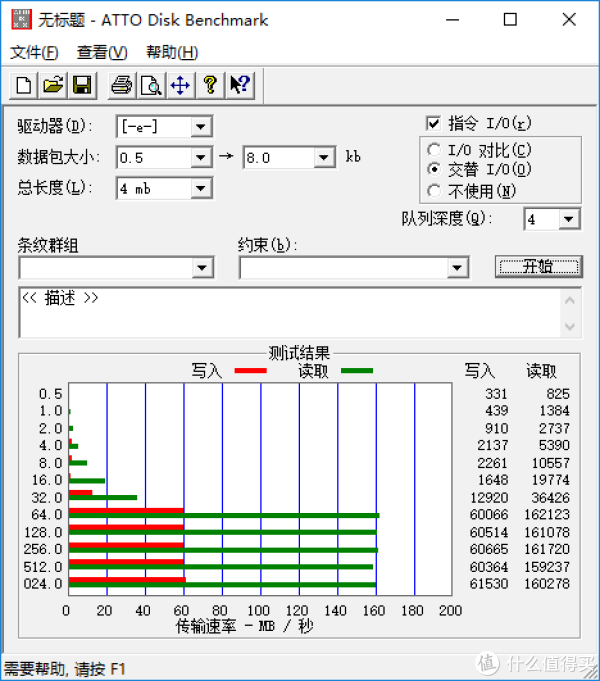Click the New file toolbar icon

[23, 85]
